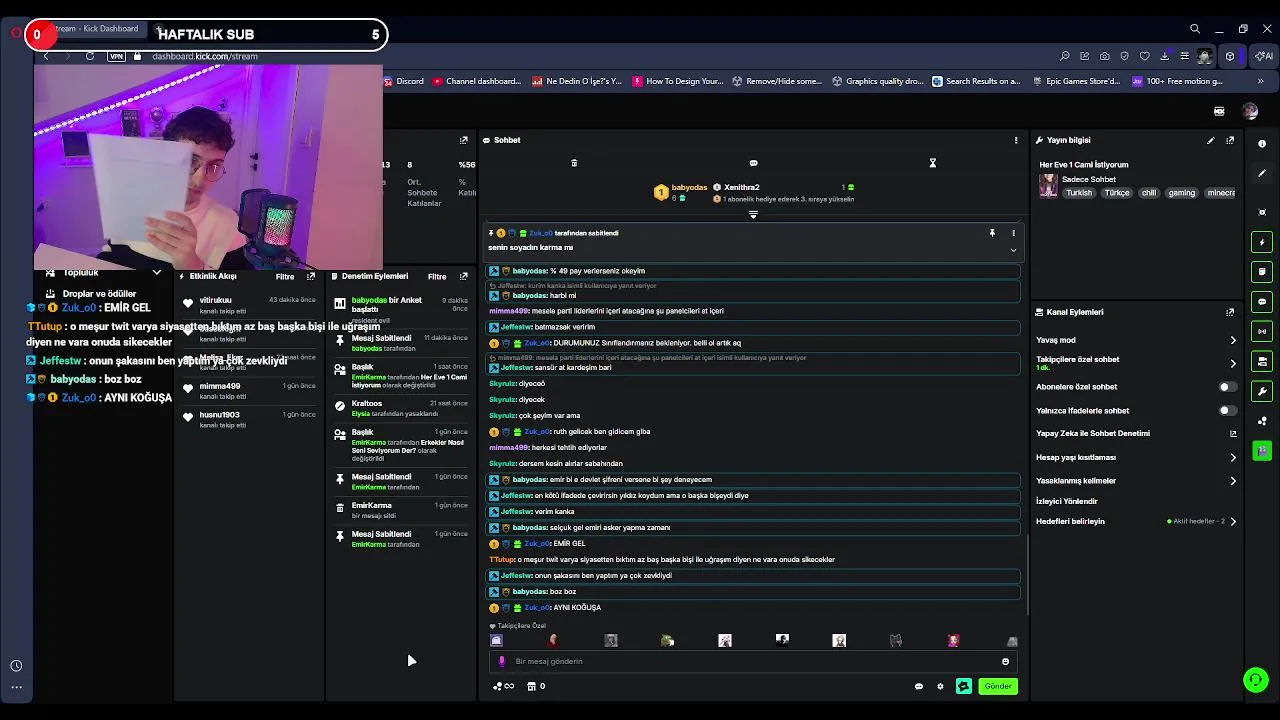Unpin the pinned message via pin icon
1280x720 pixels.
992,233
